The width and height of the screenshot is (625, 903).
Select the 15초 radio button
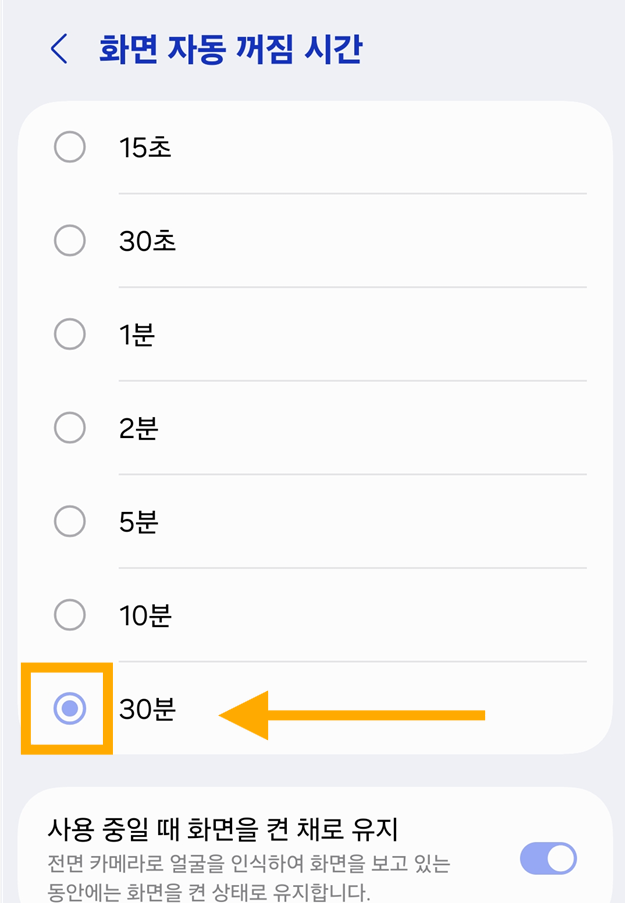69,147
